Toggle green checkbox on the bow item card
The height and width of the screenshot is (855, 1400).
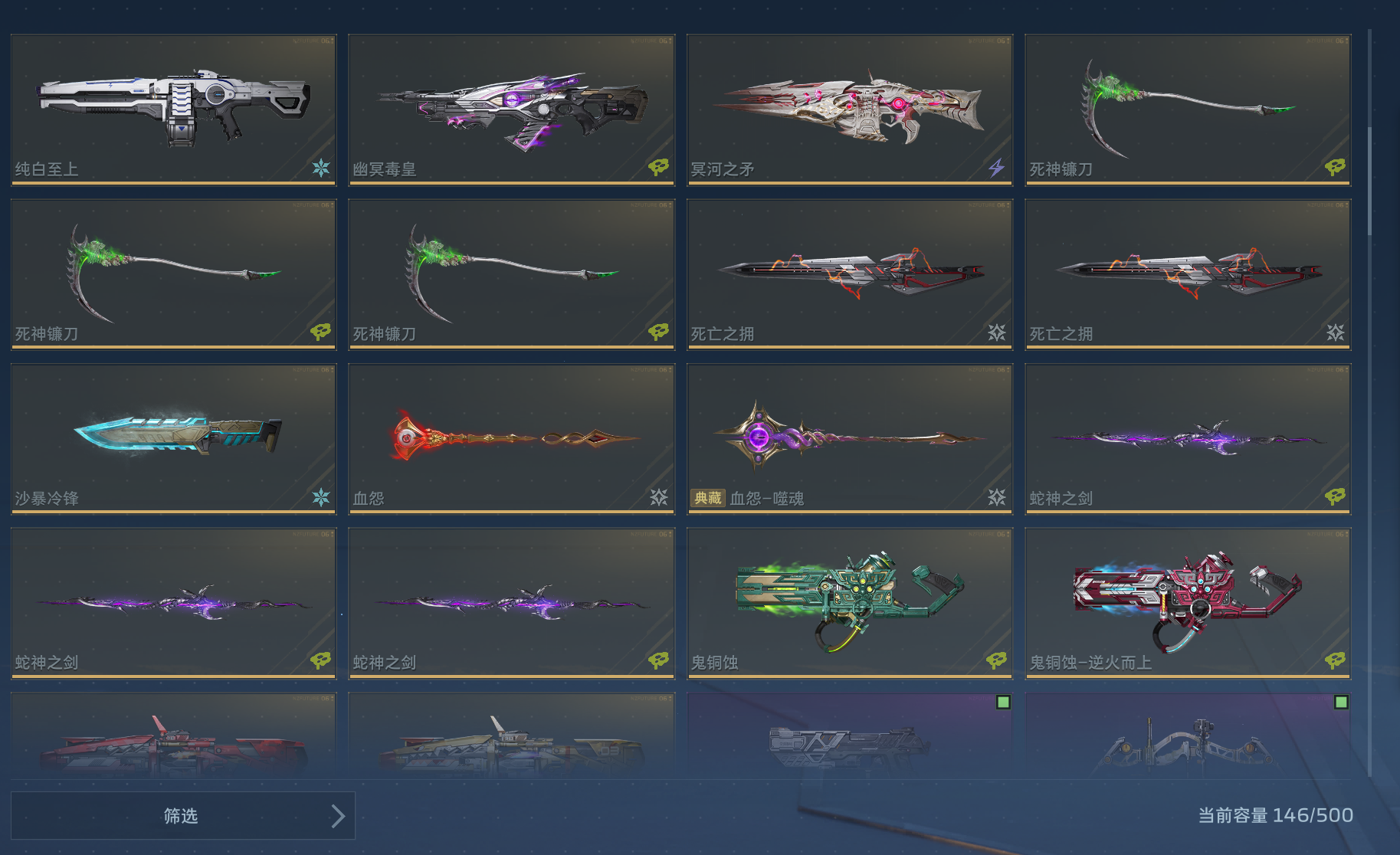click(1341, 702)
